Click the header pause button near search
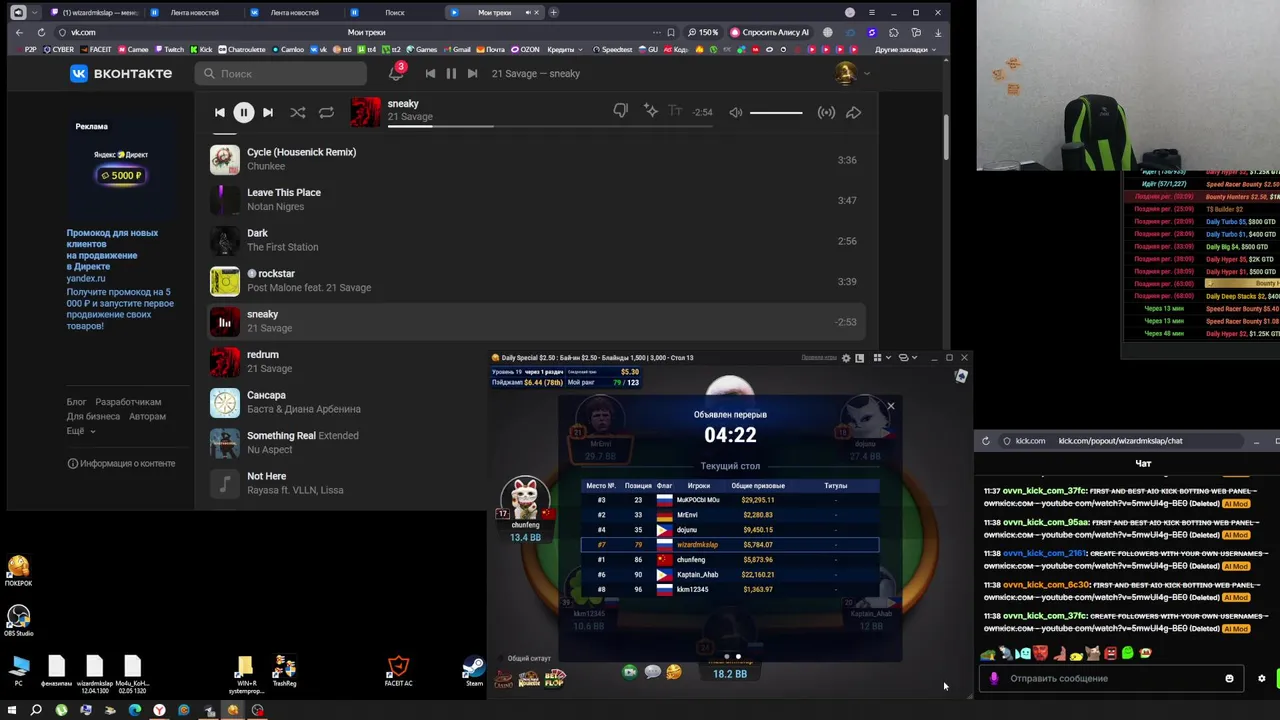The width and height of the screenshot is (1280, 720). (x=451, y=73)
